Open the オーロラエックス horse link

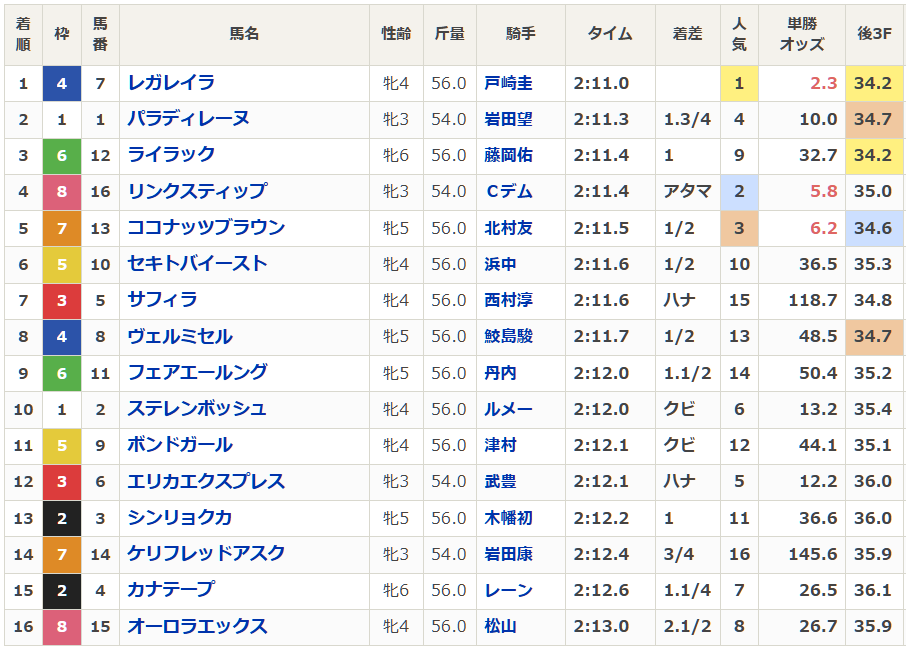[197, 626]
